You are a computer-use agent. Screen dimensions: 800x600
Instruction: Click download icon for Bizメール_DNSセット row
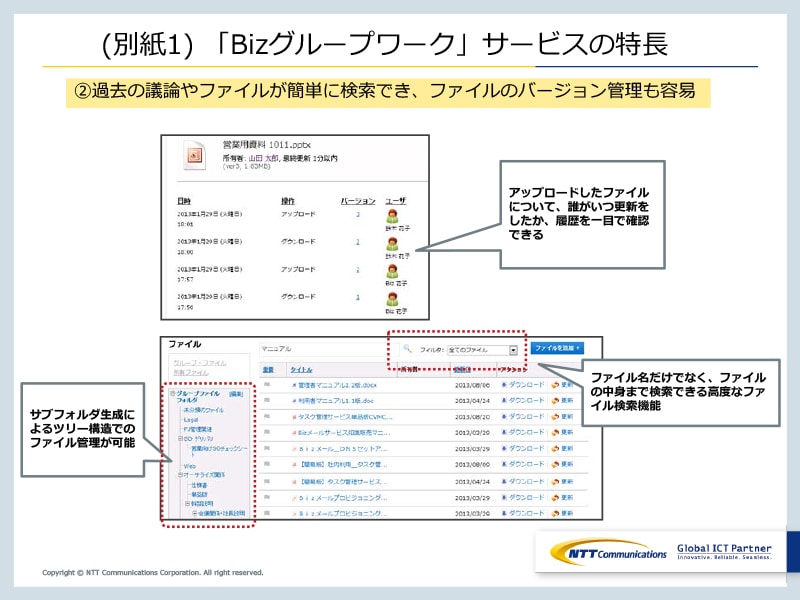pos(505,448)
